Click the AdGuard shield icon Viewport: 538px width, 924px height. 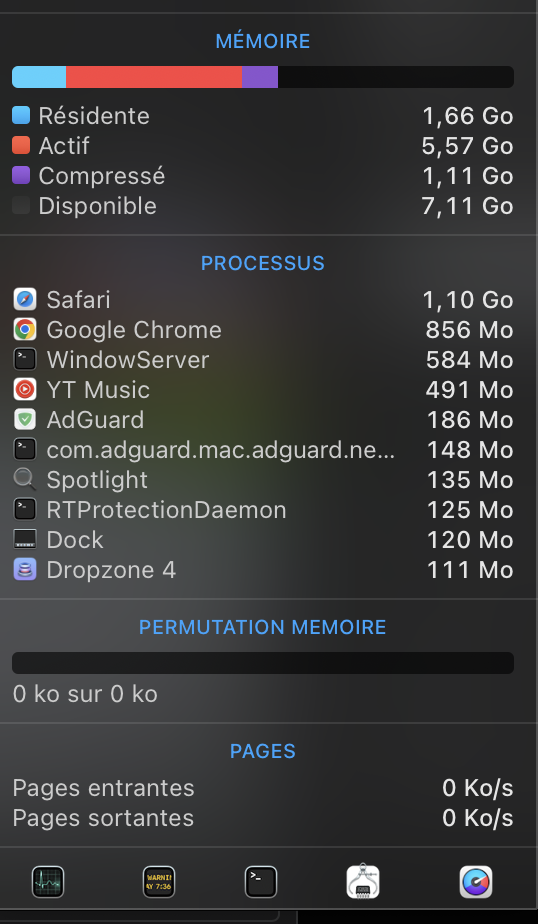[x=25, y=420]
